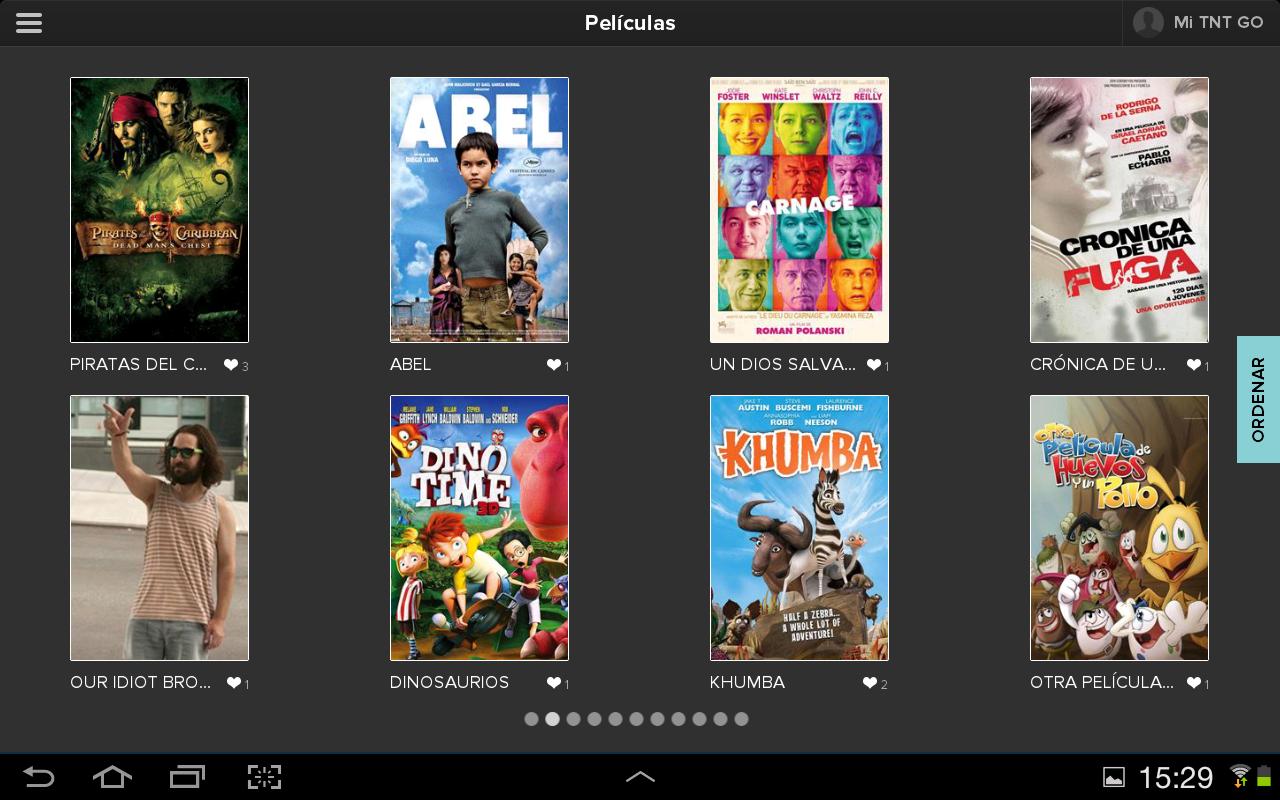Screen dimensions: 1280x800
Task: Expand the Ordenar sort panel
Action: [x=1258, y=399]
